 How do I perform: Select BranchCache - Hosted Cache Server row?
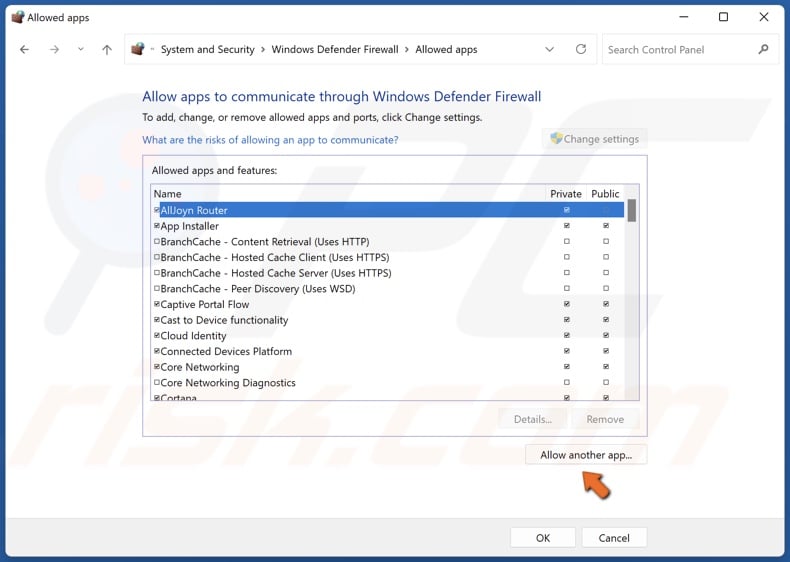coord(388,273)
